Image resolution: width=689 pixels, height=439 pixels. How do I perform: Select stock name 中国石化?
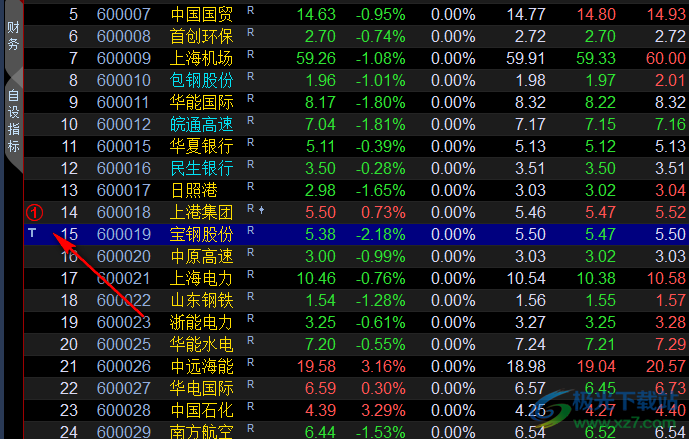[202, 410]
